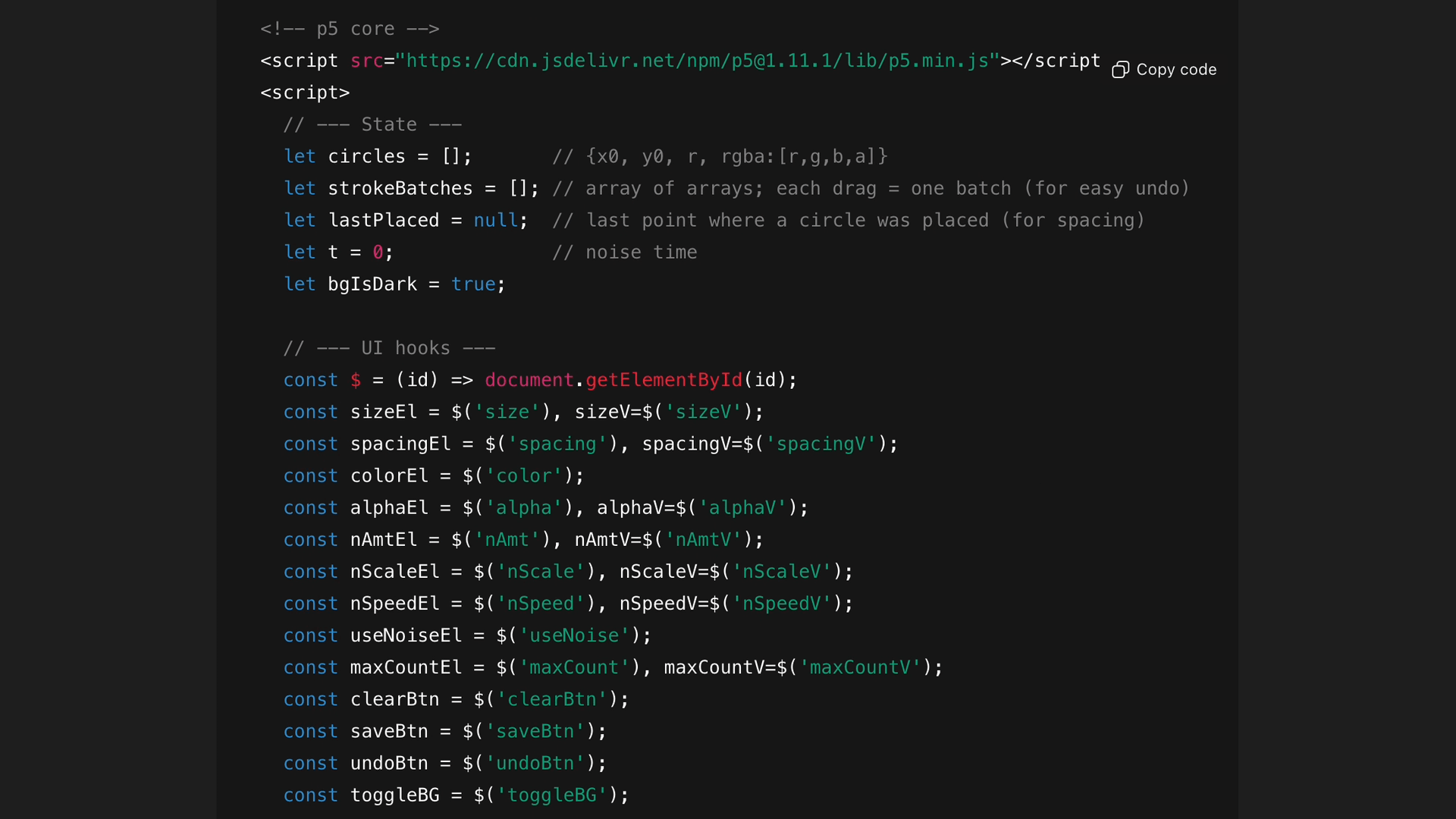Click the 'maxCountV' string literal
Image resolution: width=1456 pixels, height=819 pixels.
[860, 667]
